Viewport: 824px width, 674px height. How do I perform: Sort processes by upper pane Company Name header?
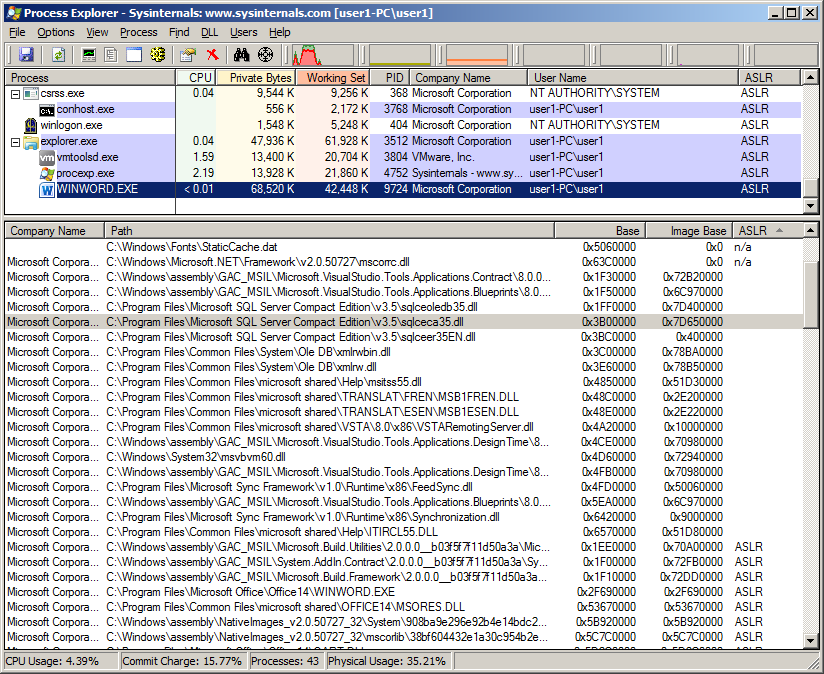[468, 78]
